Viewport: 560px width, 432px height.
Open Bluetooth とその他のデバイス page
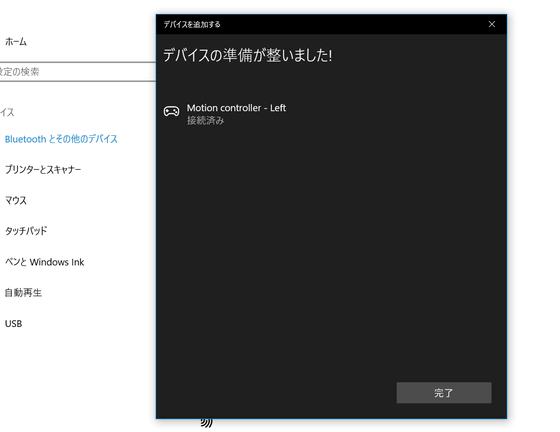click(x=61, y=139)
